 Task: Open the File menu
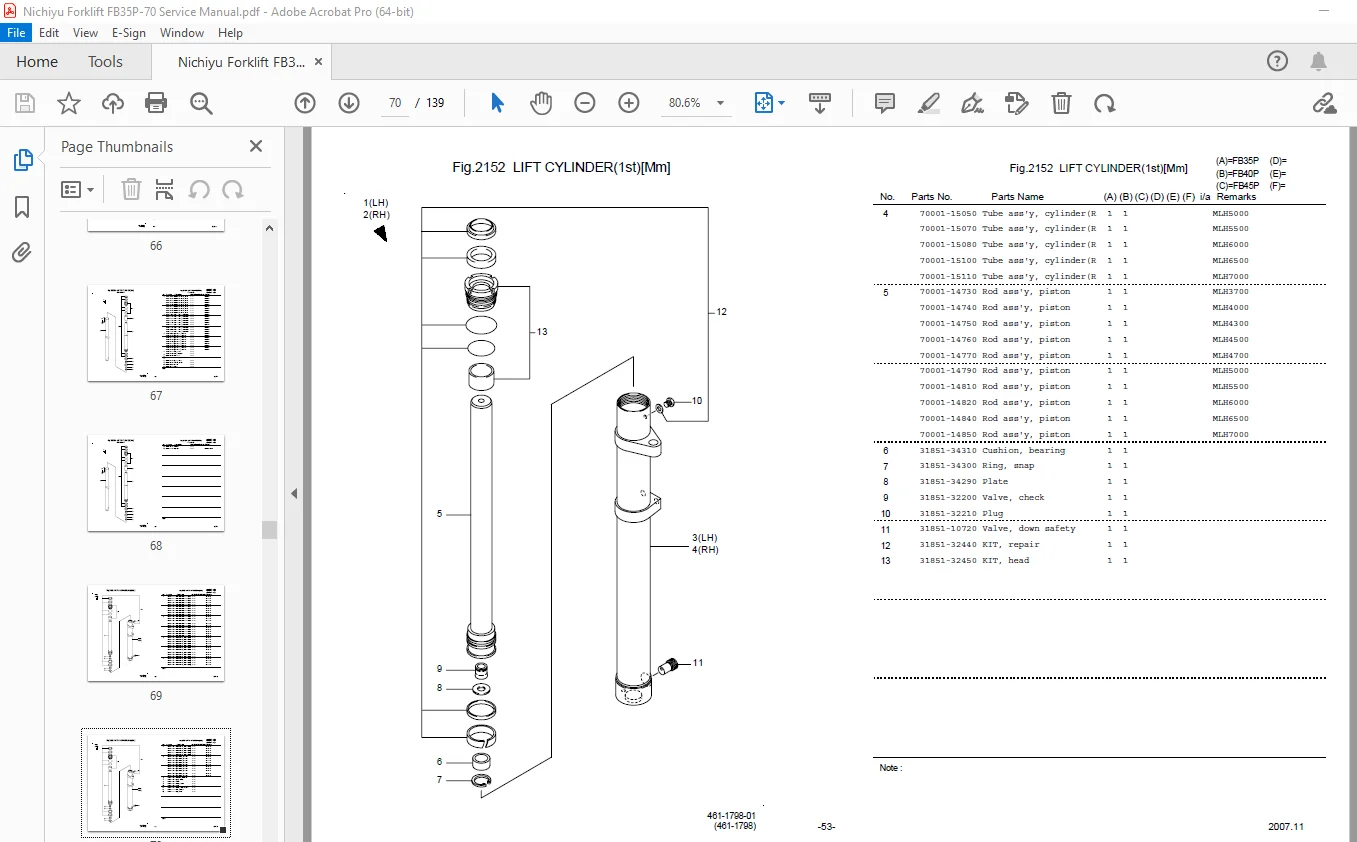17,32
